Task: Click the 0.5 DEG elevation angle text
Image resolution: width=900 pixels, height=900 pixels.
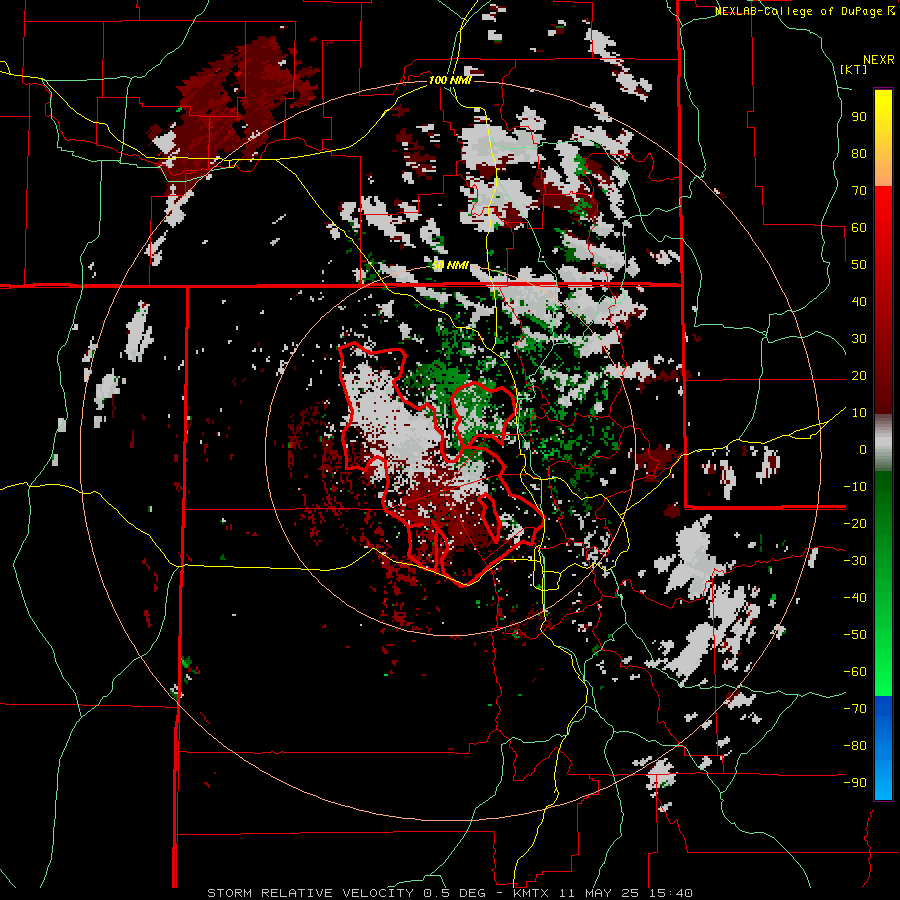Action: pyautogui.click(x=455, y=893)
